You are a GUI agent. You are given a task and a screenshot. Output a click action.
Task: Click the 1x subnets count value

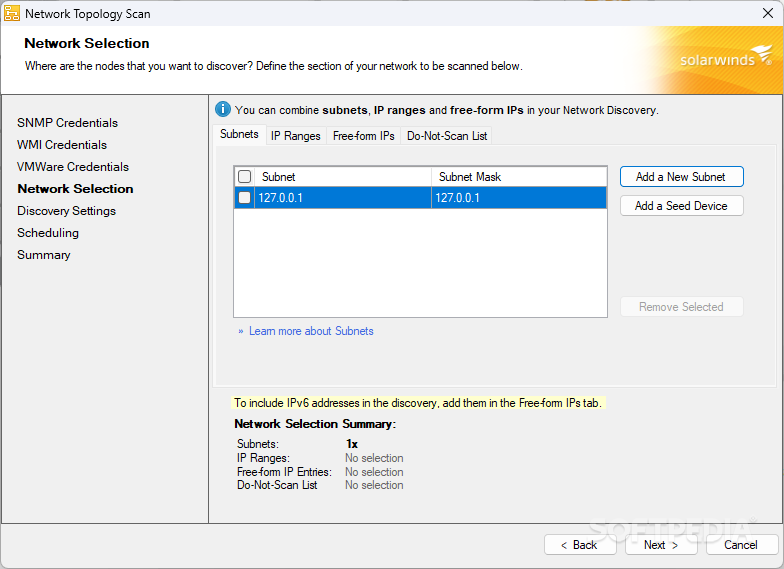(x=352, y=444)
